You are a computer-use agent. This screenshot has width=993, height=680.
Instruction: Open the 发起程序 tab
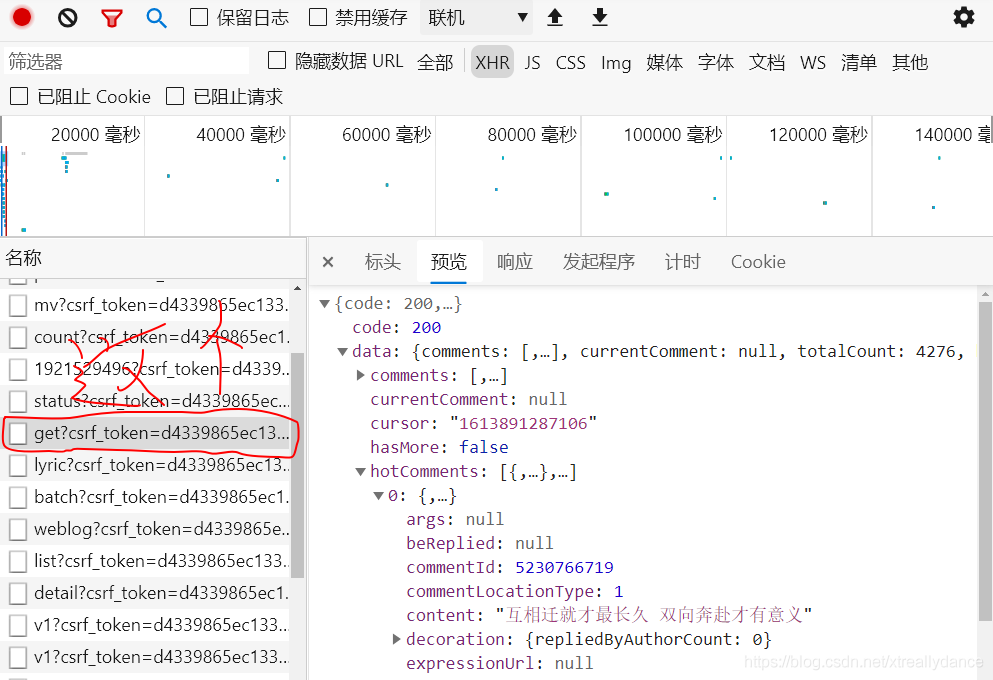pyautogui.click(x=598, y=261)
